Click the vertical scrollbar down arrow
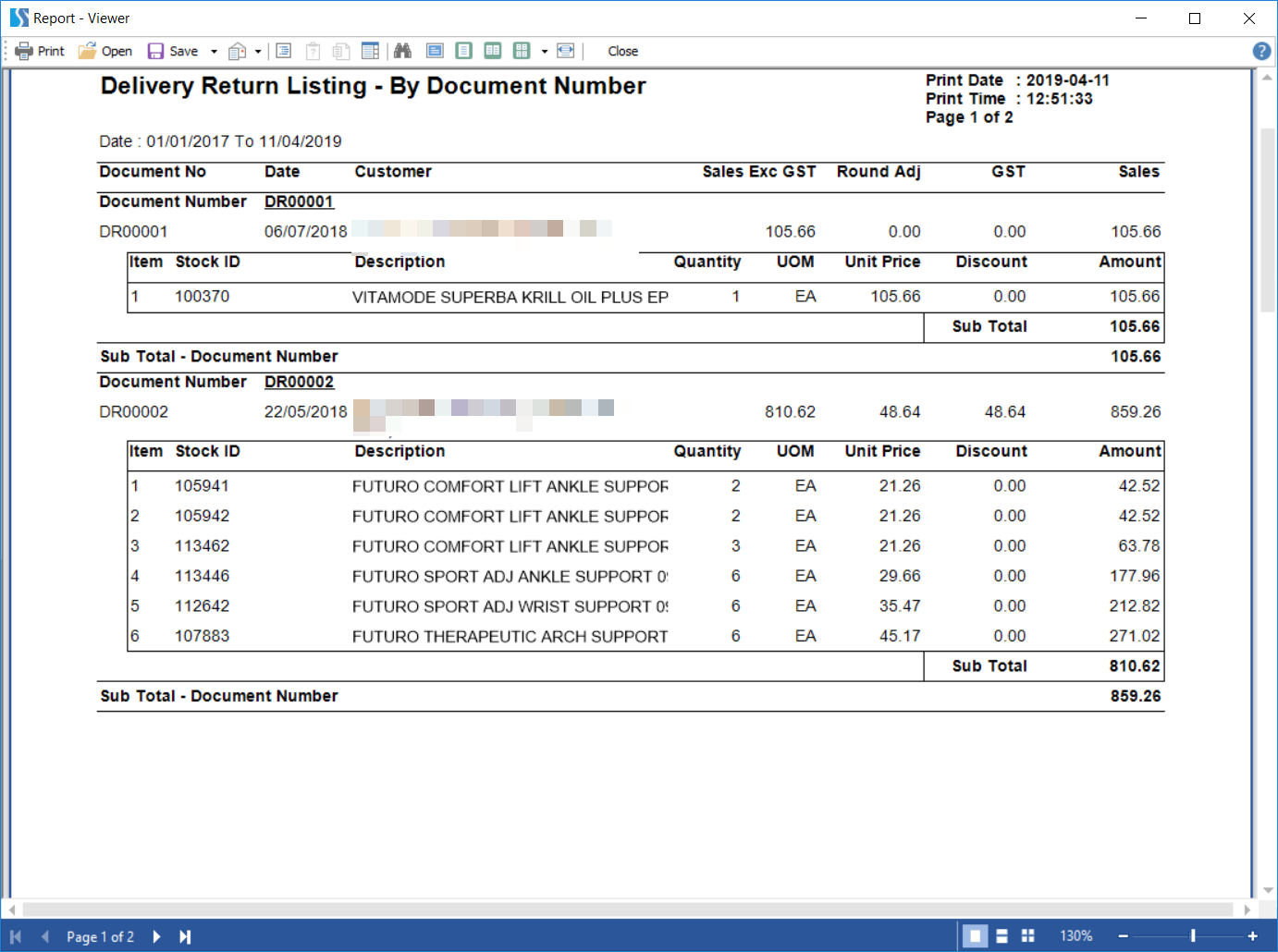Screen dimensions: 1278x952 (x=1268, y=890)
